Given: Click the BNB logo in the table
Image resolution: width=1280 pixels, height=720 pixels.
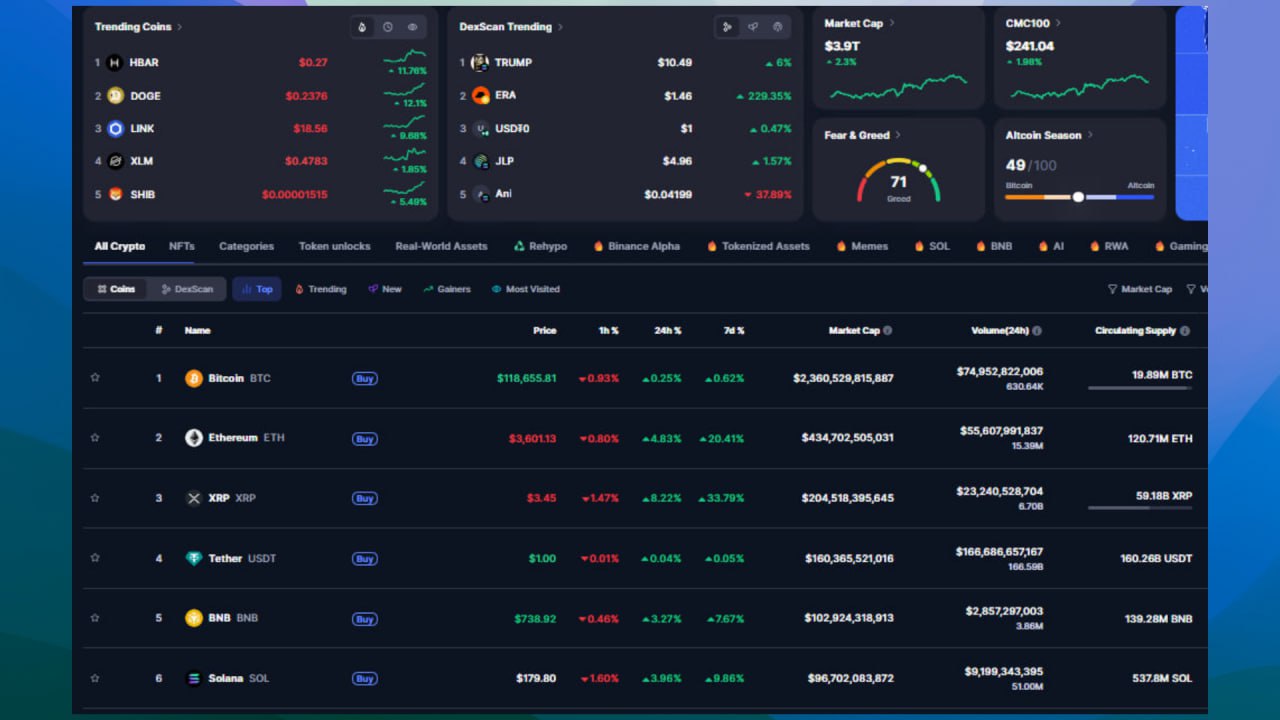Looking at the screenshot, I should (x=194, y=618).
